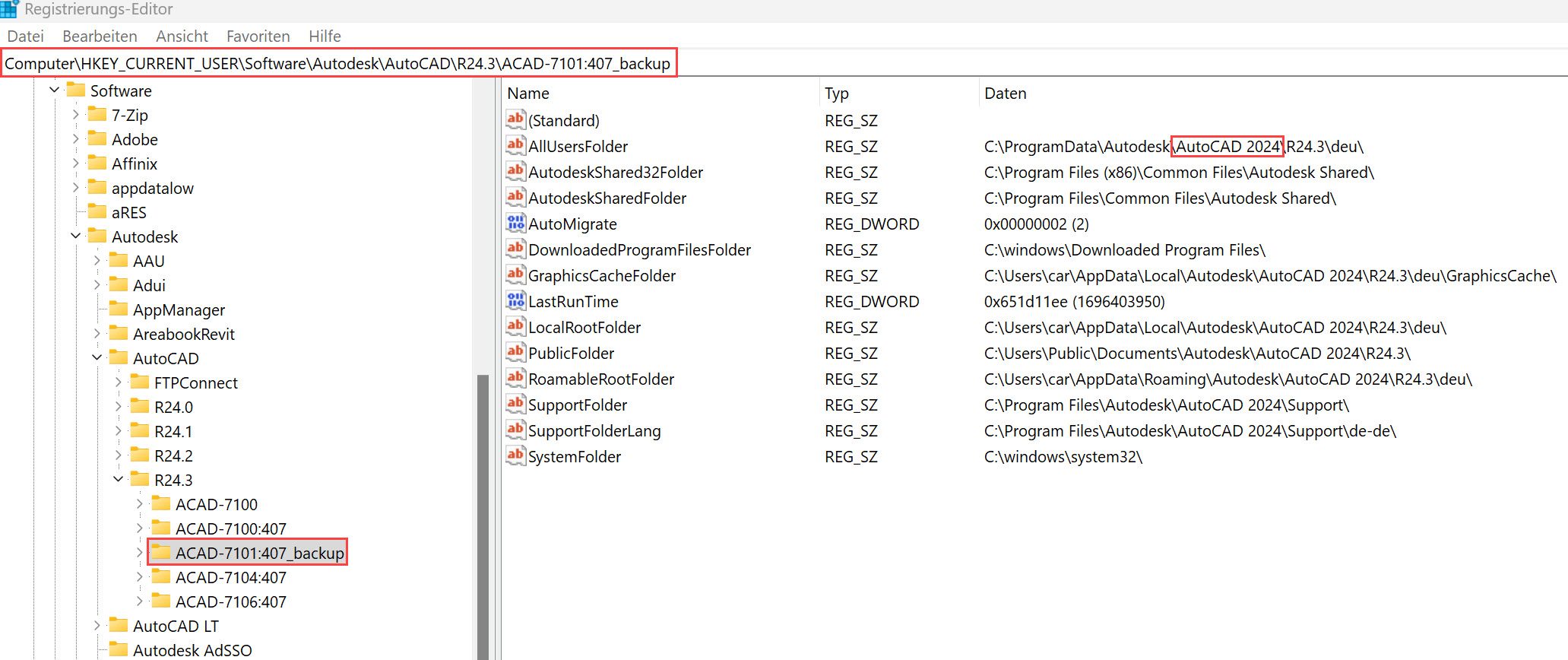
Task: Click the (Standard) string value icon
Action: 515,119
